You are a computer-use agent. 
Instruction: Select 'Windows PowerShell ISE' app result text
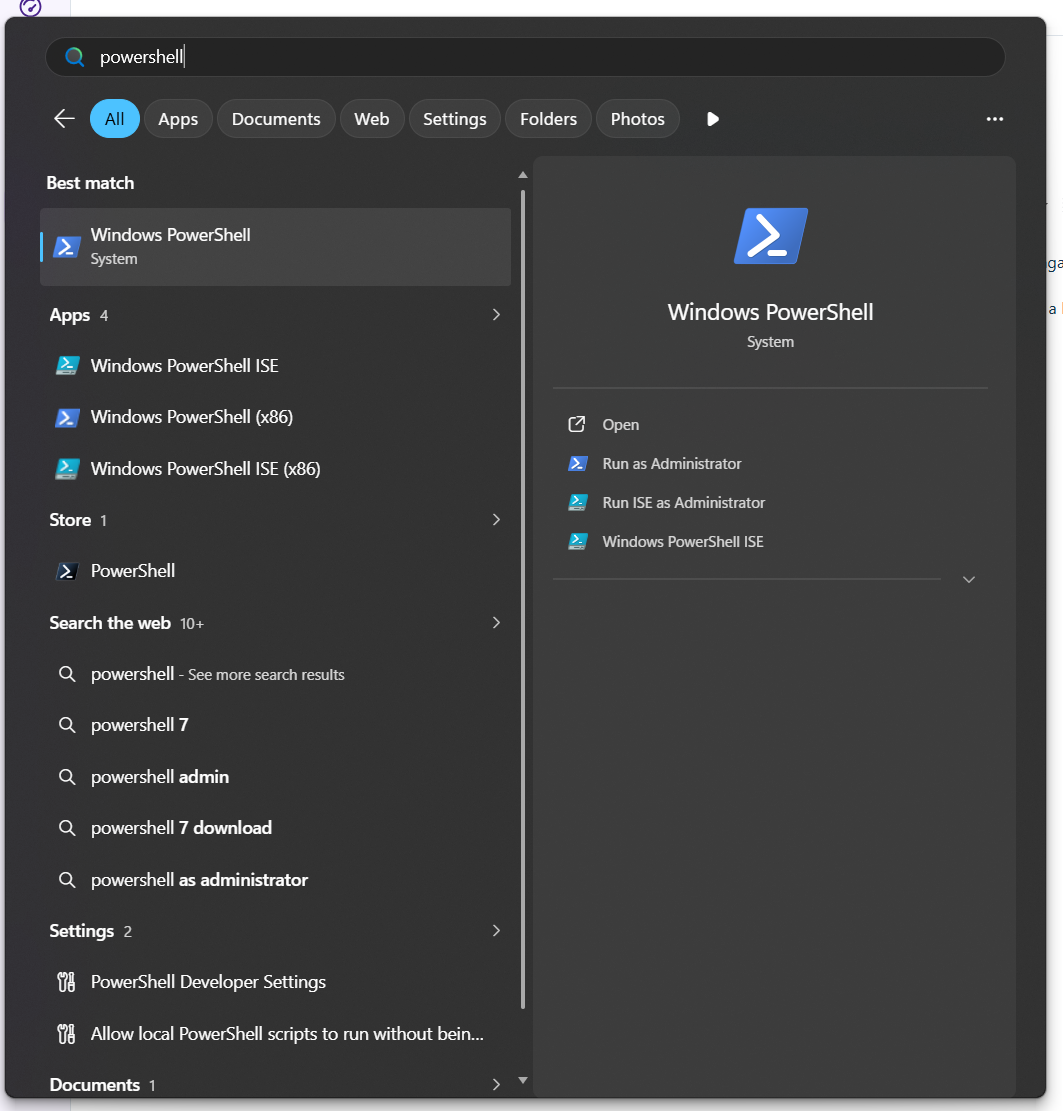pyautogui.click(x=184, y=366)
